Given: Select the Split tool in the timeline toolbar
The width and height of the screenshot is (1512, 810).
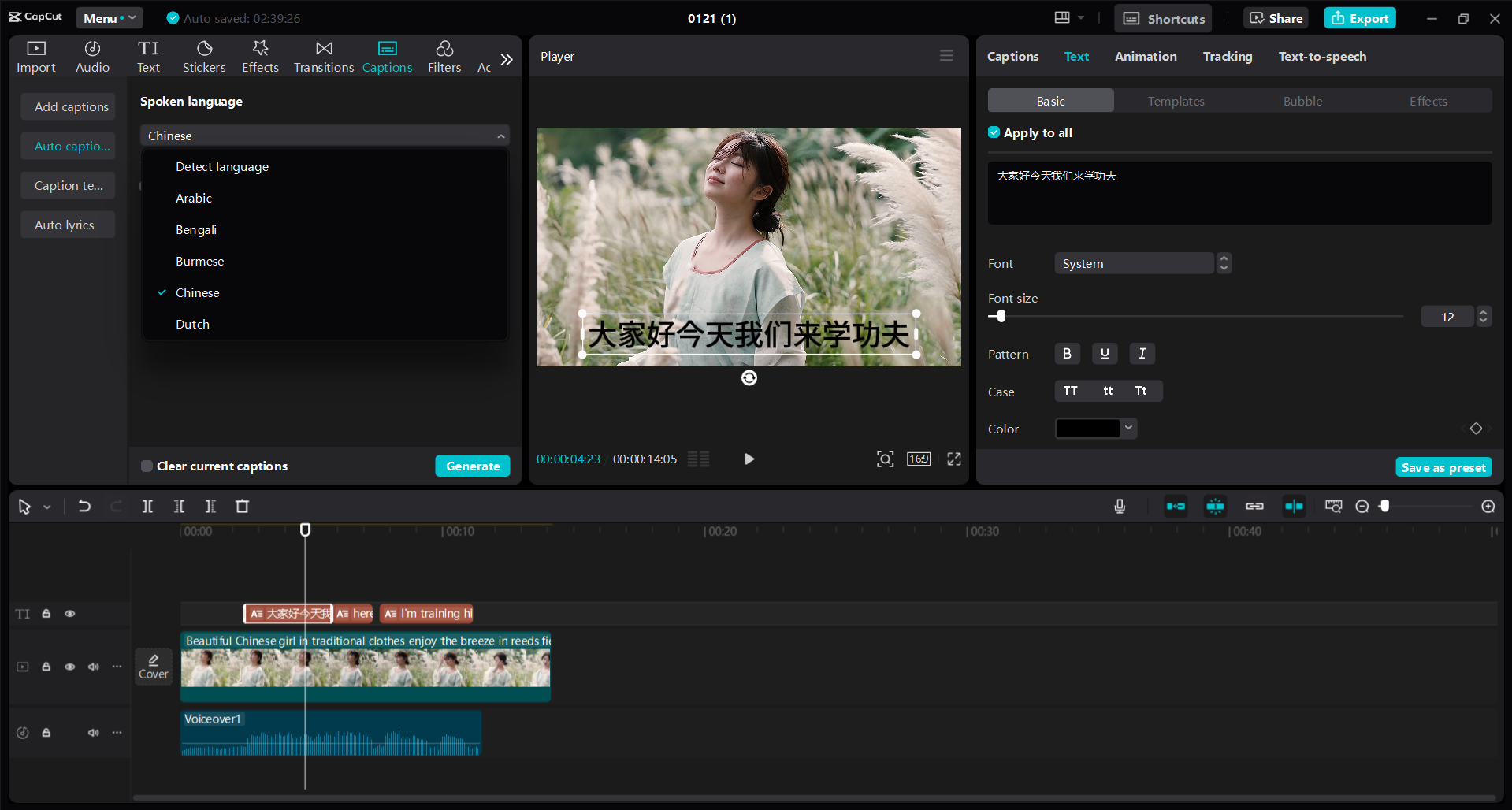Looking at the screenshot, I should [147, 506].
